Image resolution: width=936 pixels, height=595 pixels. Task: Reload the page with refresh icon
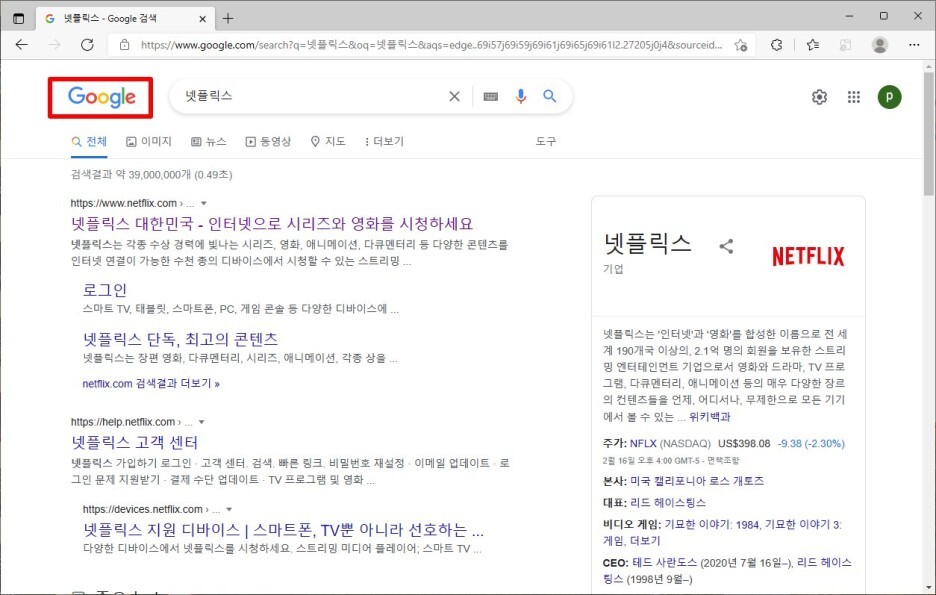[87, 45]
